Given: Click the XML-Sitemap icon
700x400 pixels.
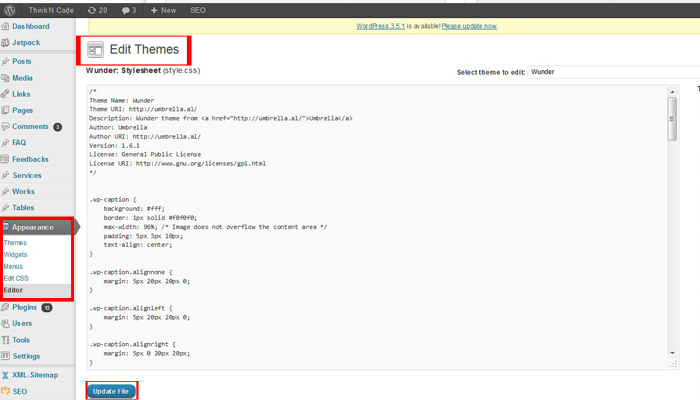Looking at the screenshot, I should point(5,375).
